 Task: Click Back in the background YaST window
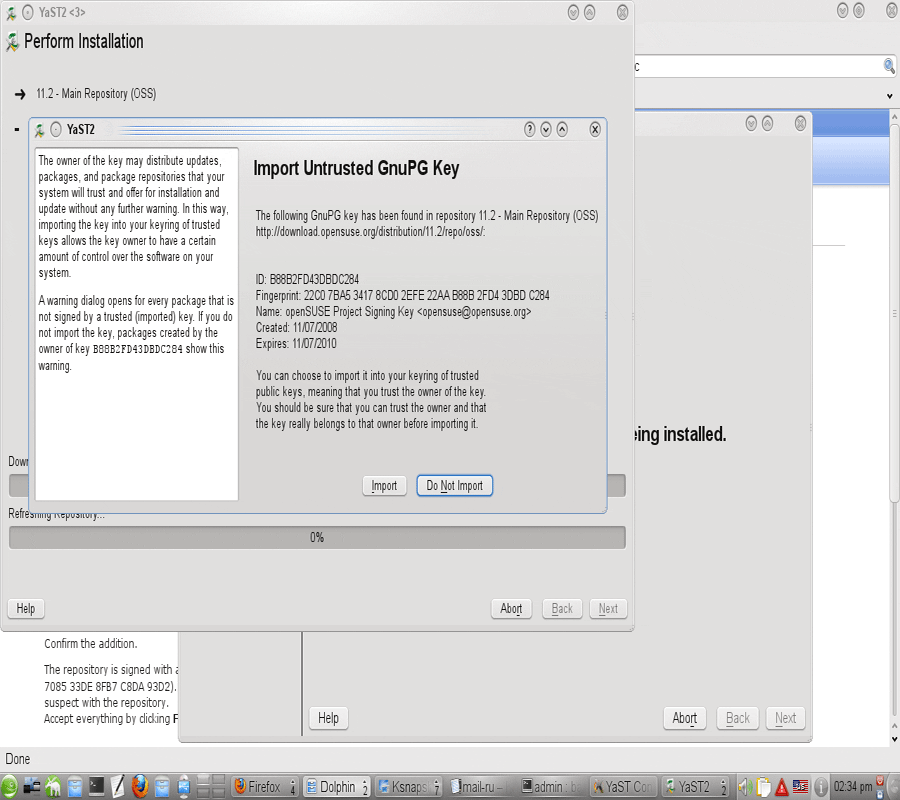pyautogui.click(x=738, y=718)
